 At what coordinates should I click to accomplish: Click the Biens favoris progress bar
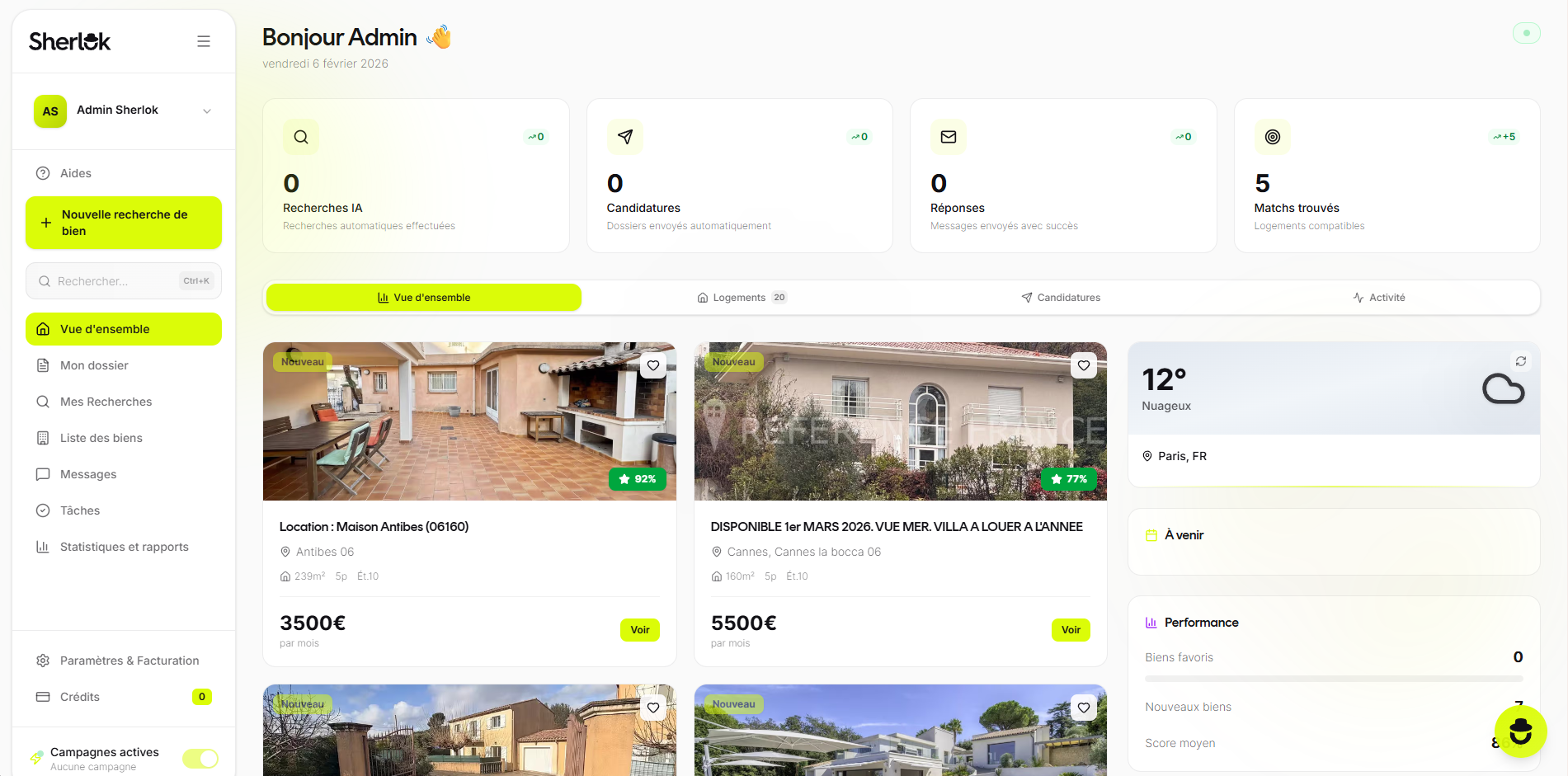click(1334, 679)
